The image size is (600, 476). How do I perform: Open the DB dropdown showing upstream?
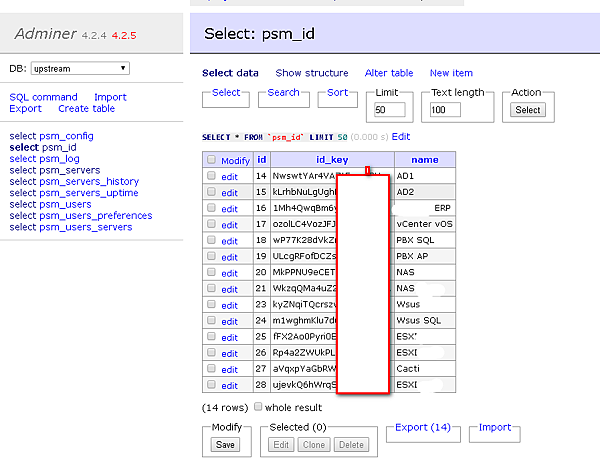[x=80, y=68]
